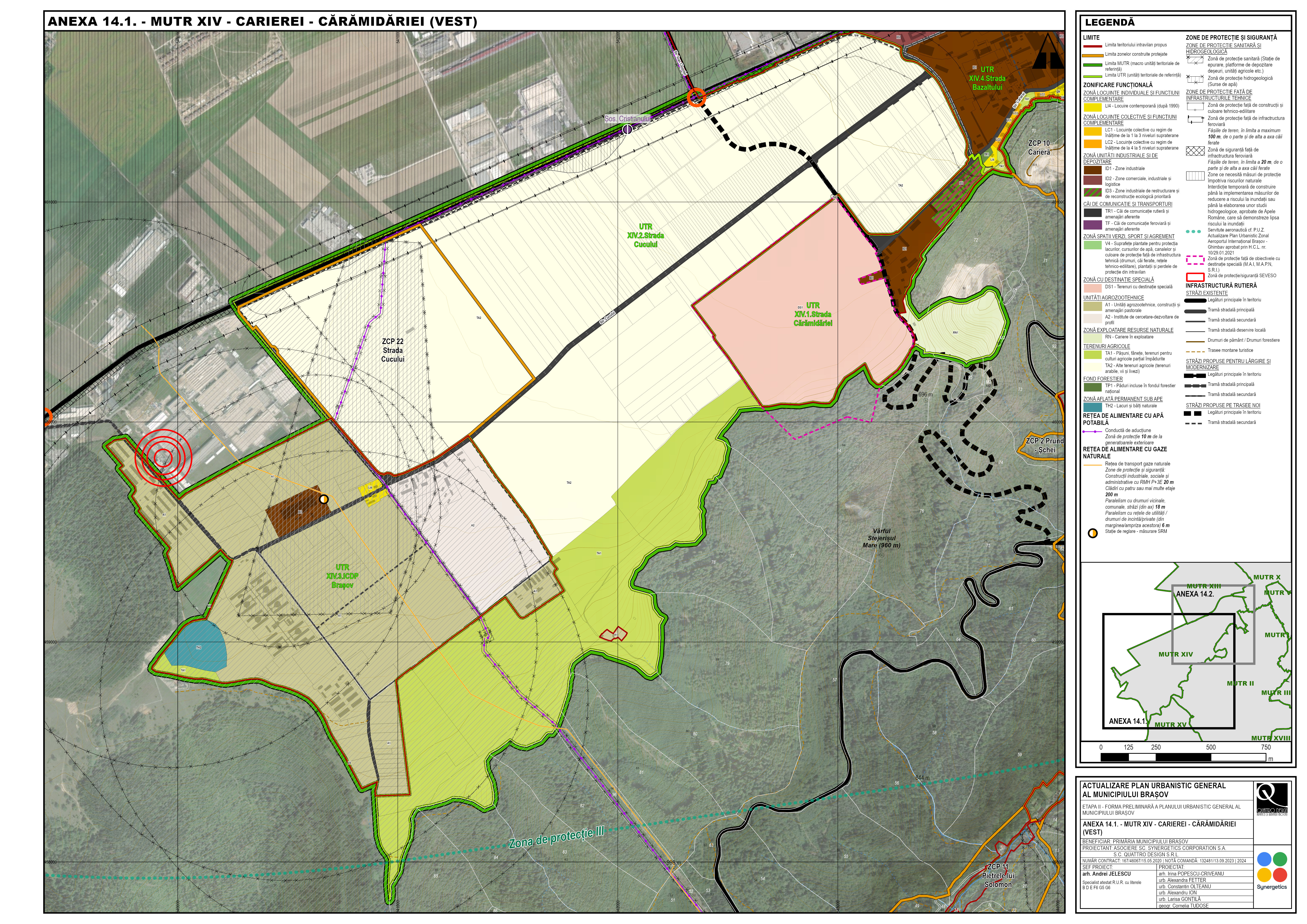Screen dimensions: 1307x924
Task: Click 'UTR XIV.4.Strada Bazaltului' map label
Action: point(987,79)
